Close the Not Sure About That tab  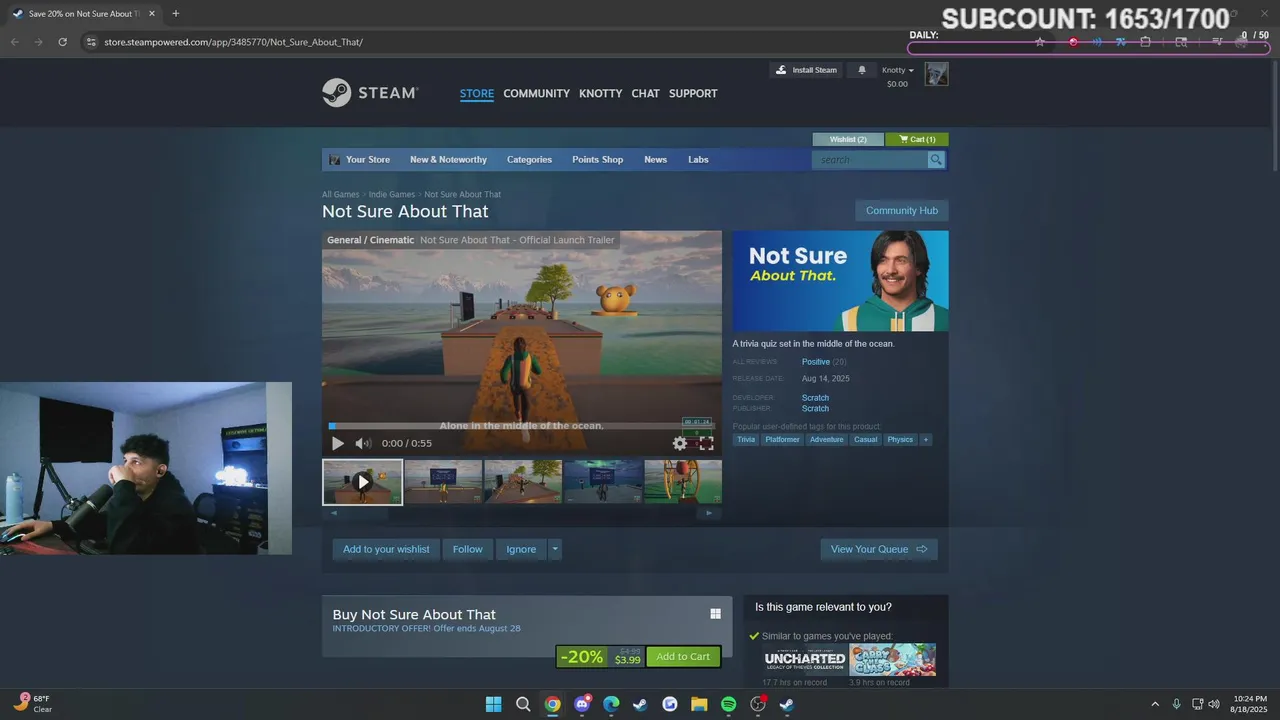click(x=152, y=14)
